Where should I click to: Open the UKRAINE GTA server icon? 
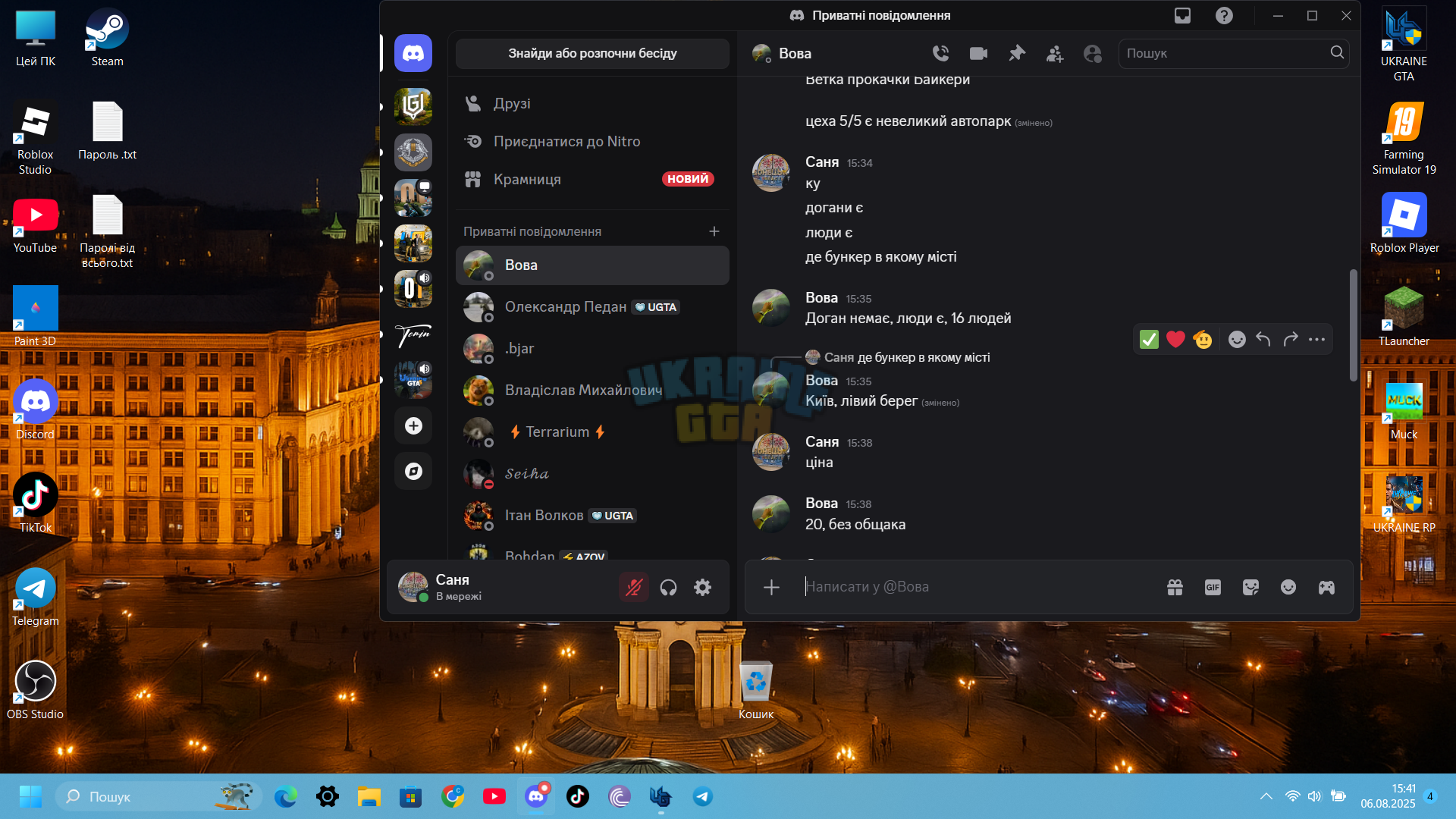(x=413, y=381)
